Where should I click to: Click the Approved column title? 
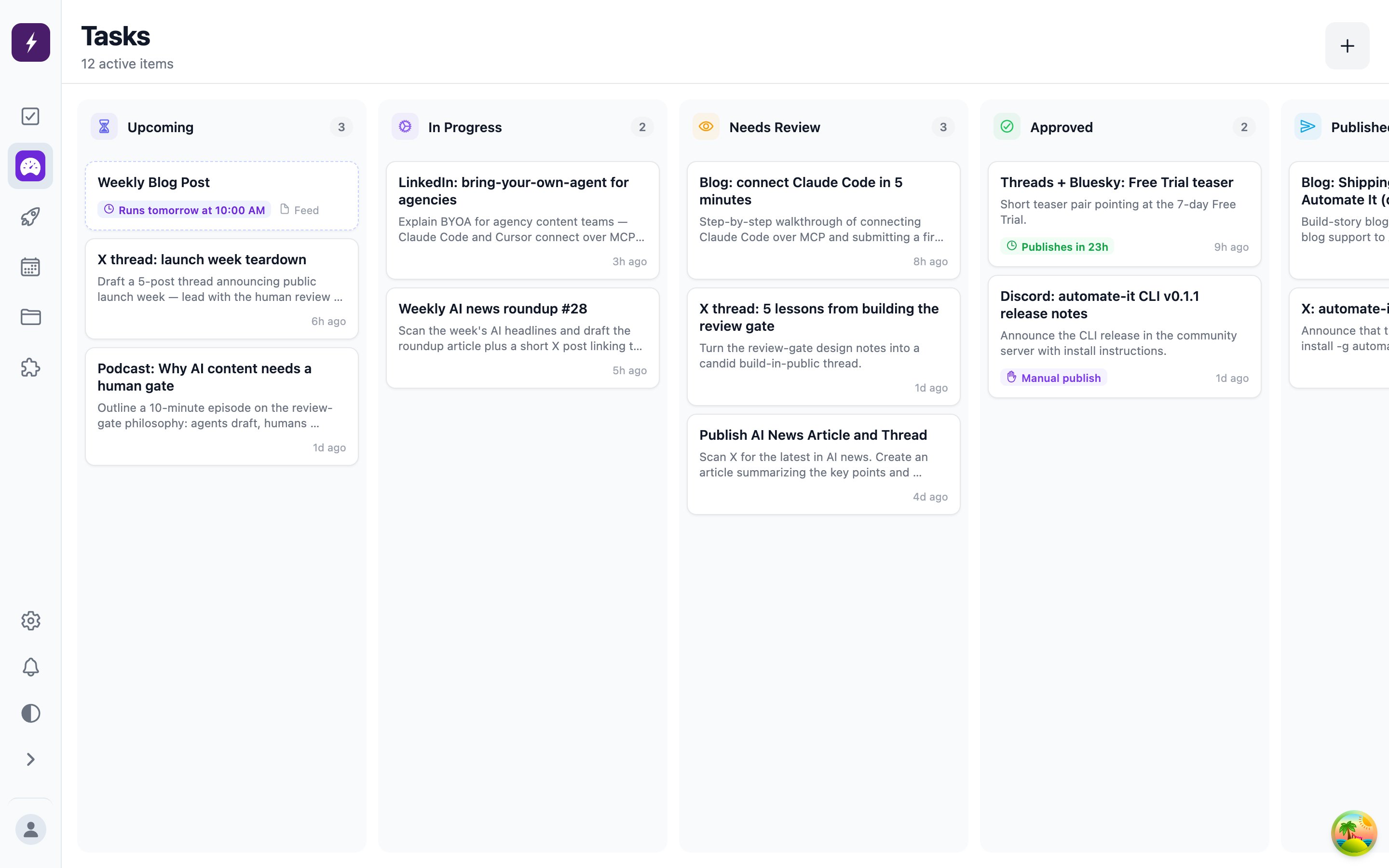tap(1061, 127)
